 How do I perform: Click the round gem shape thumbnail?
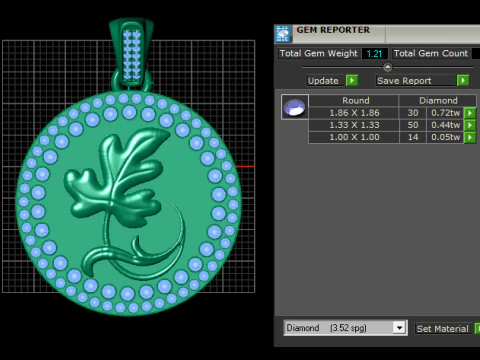(295, 107)
